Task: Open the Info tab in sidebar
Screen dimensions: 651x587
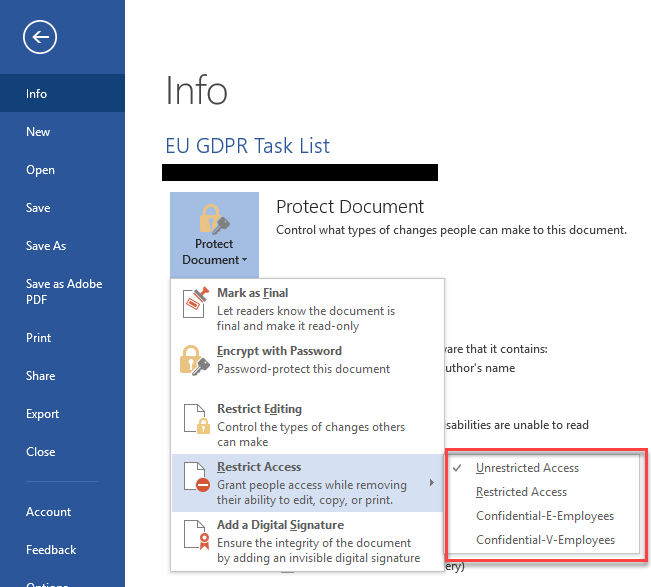Action: point(62,93)
